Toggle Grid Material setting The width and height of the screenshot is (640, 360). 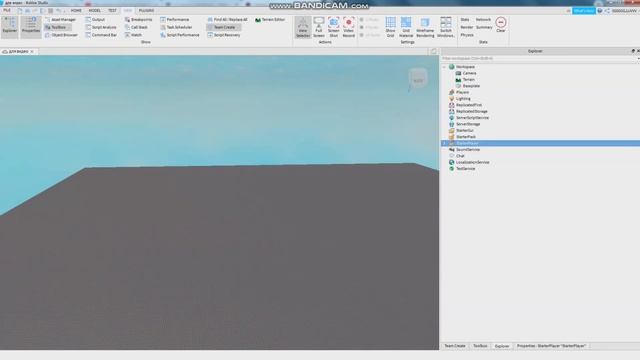(x=406, y=27)
